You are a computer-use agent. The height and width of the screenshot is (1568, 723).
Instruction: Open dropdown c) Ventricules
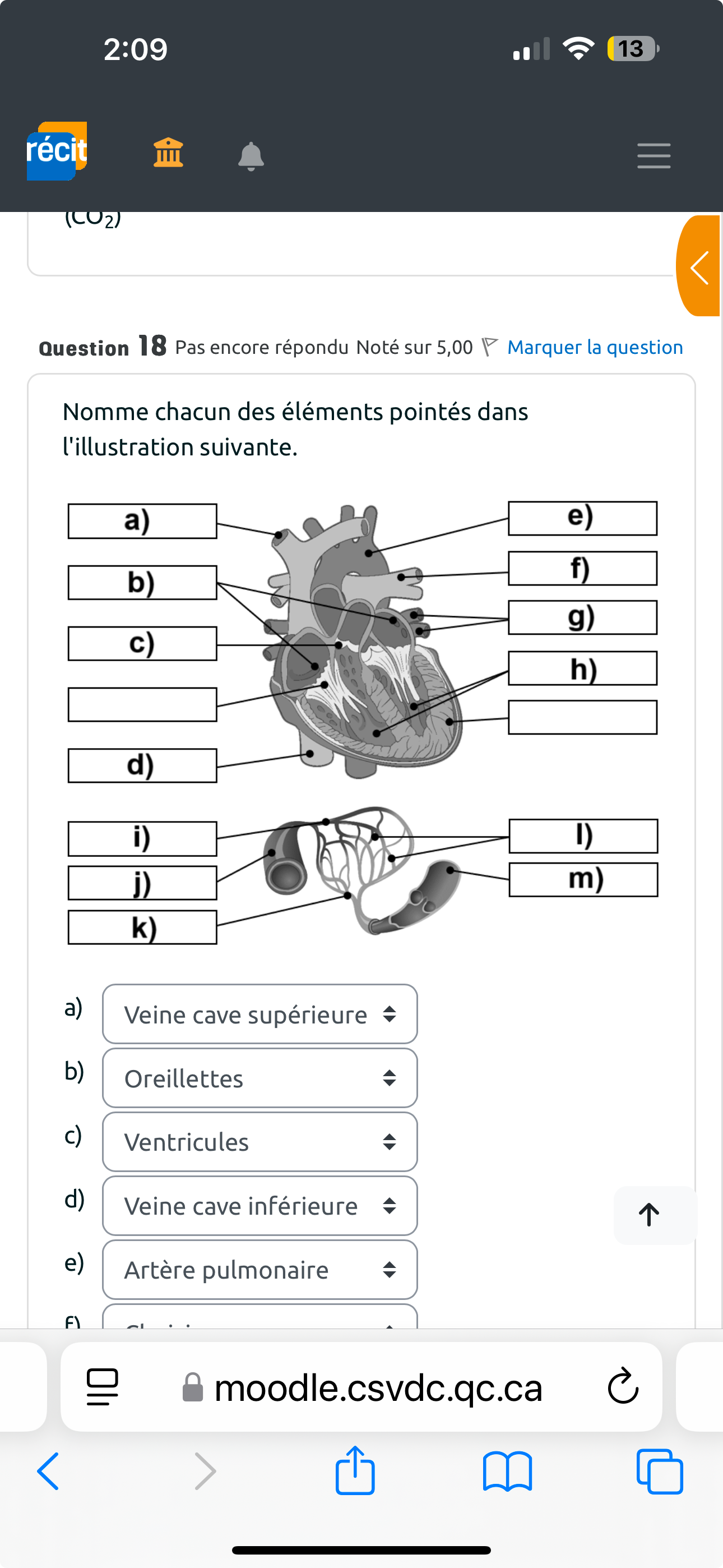click(x=260, y=1142)
